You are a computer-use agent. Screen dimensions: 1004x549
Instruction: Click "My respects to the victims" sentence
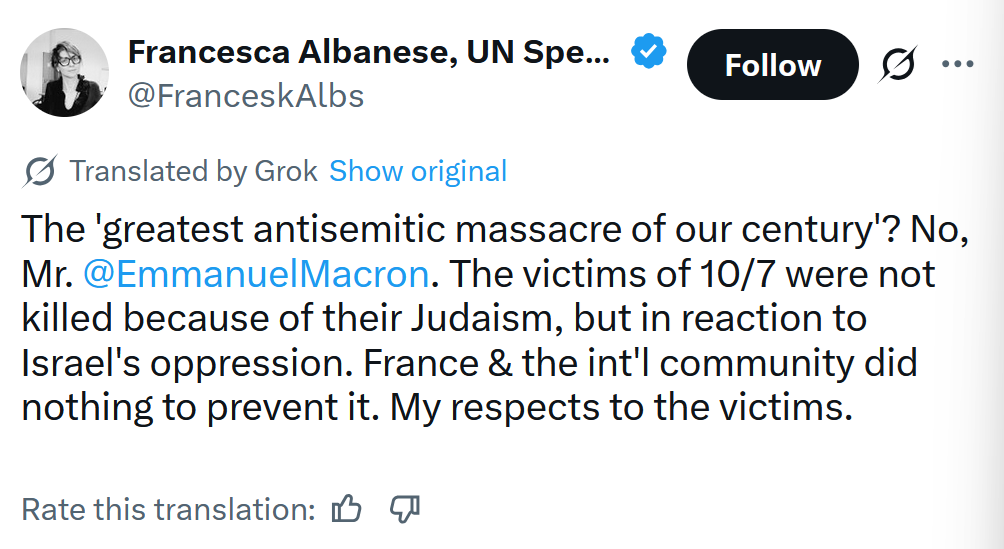click(620, 408)
